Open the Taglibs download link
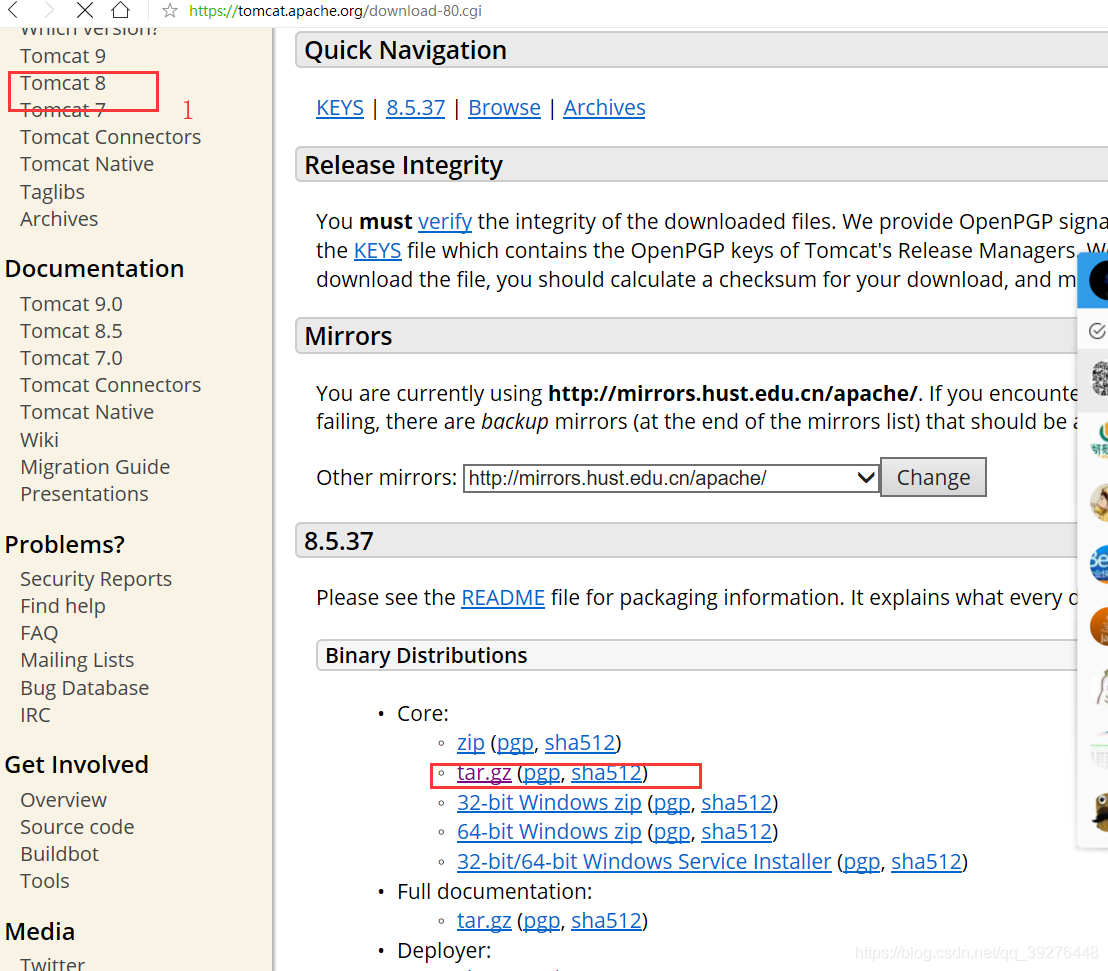Viewport: 1108px width, 971px height. pos(52,192)
